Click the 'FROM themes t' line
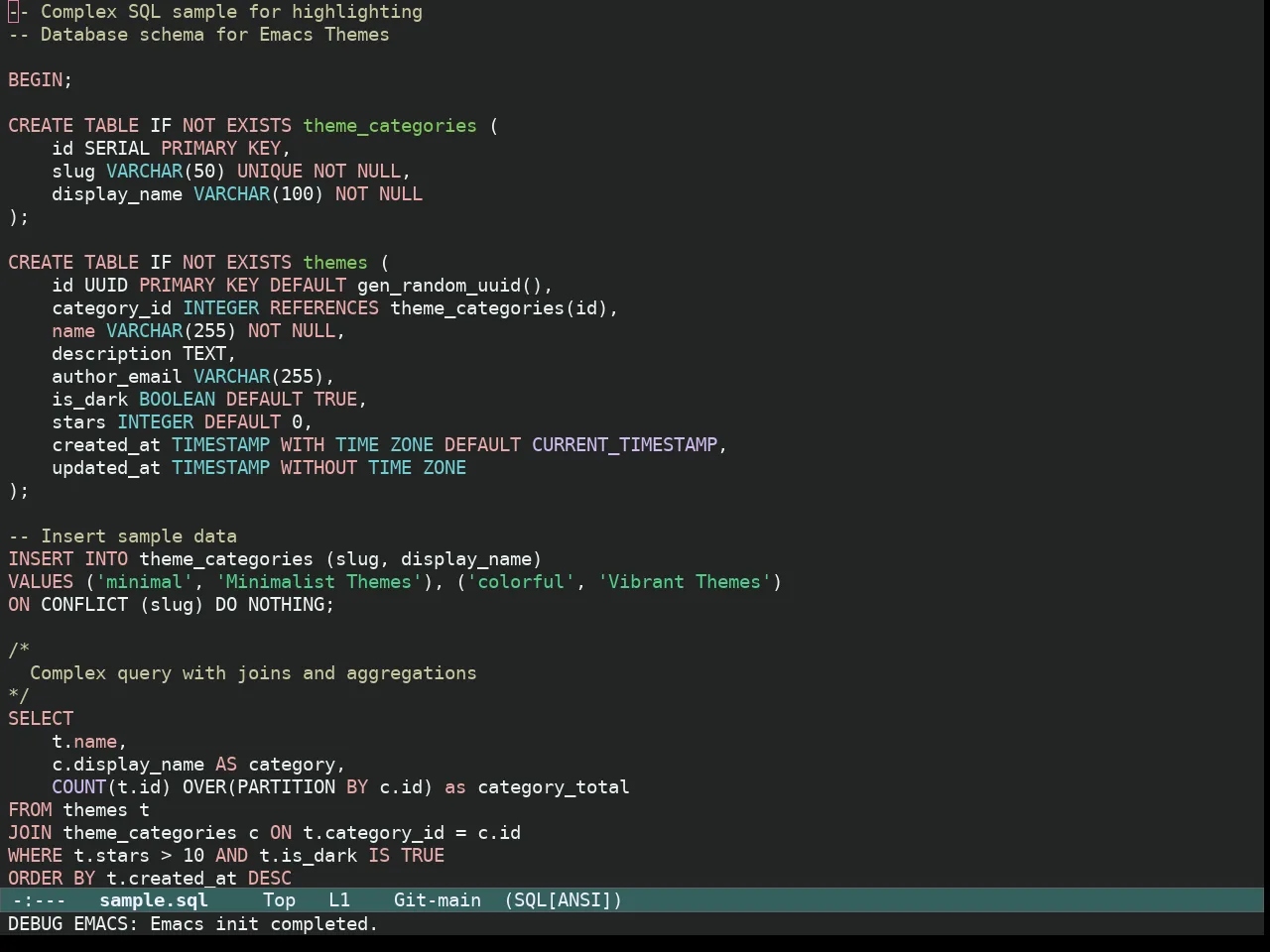 (78, 810)
